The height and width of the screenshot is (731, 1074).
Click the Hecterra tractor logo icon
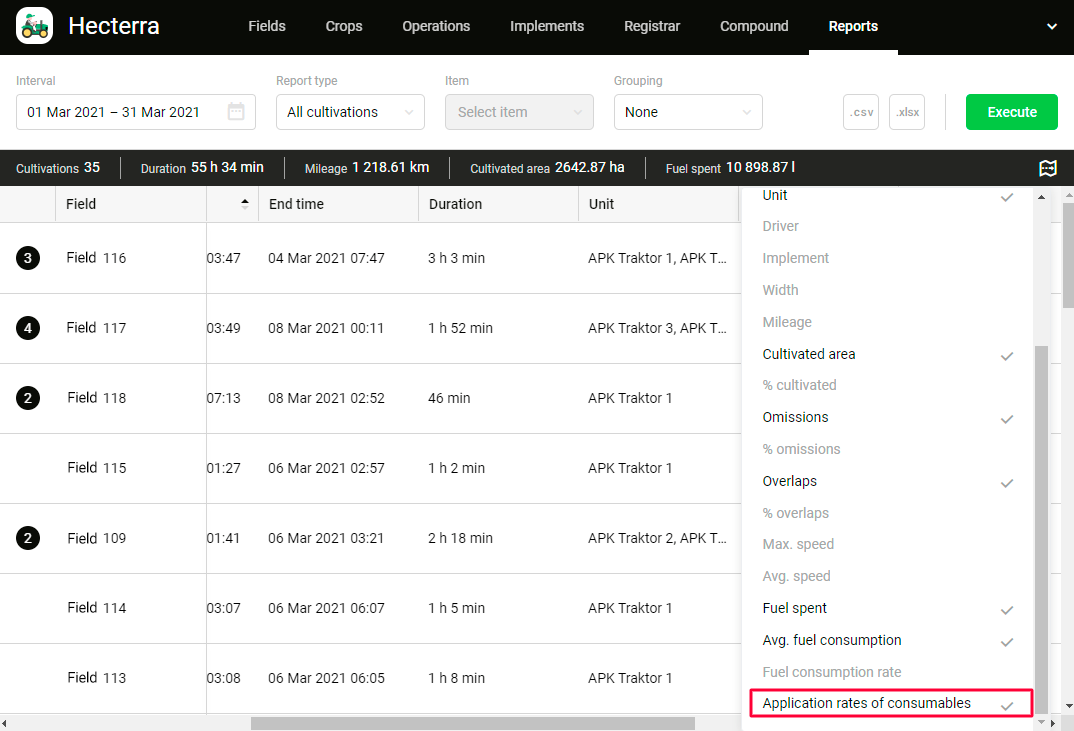point(35,26)
